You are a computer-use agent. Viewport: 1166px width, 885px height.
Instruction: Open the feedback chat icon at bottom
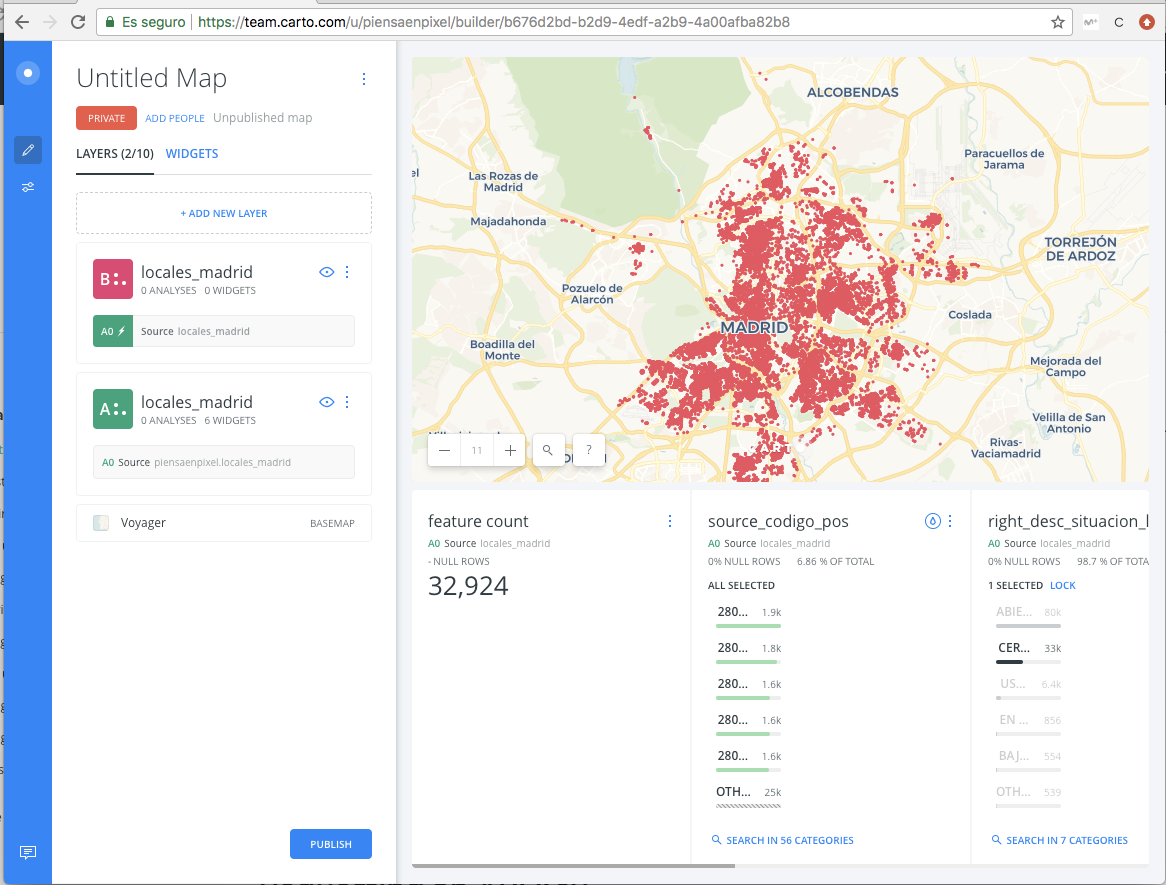[28, 852]
